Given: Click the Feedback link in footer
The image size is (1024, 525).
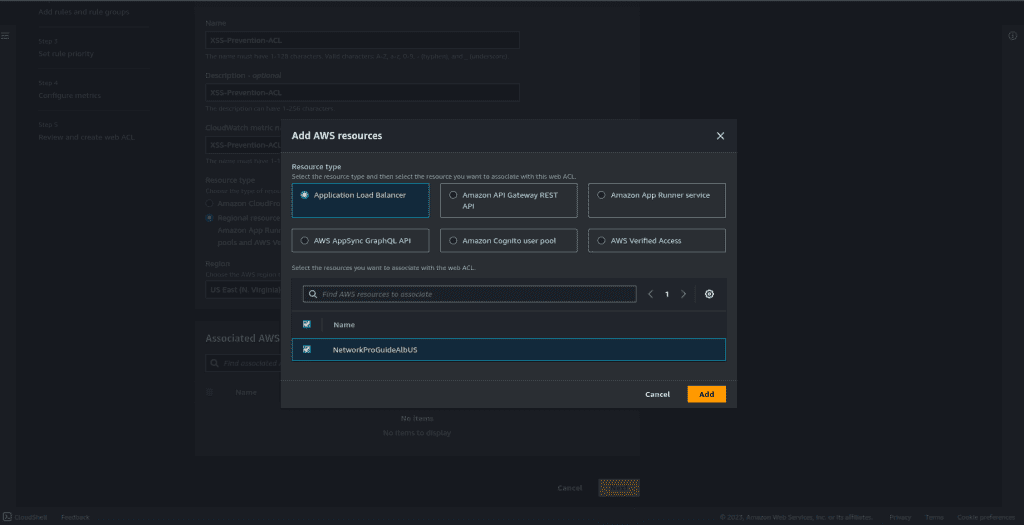Looking at the screenshot, I should click(x=75, y=517).
